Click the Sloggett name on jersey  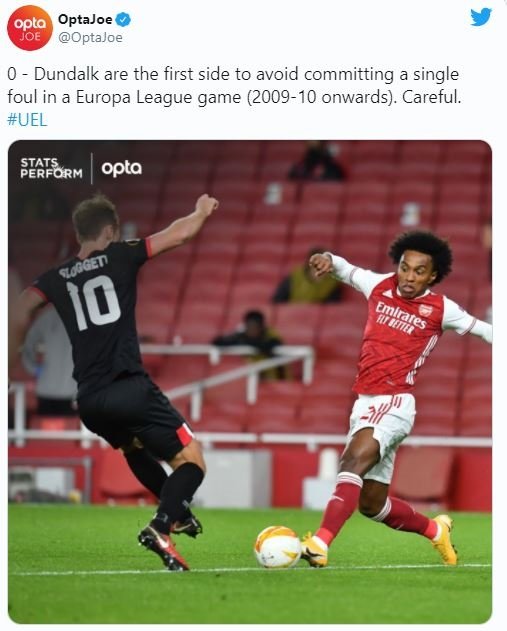click(83, 266)
